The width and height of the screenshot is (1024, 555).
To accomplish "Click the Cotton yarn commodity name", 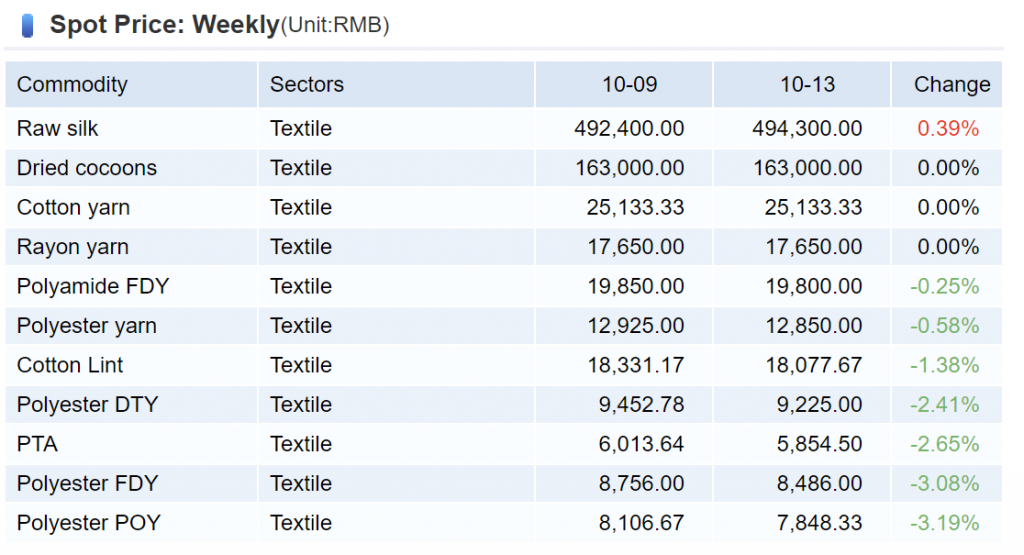I will click(73, 208).
